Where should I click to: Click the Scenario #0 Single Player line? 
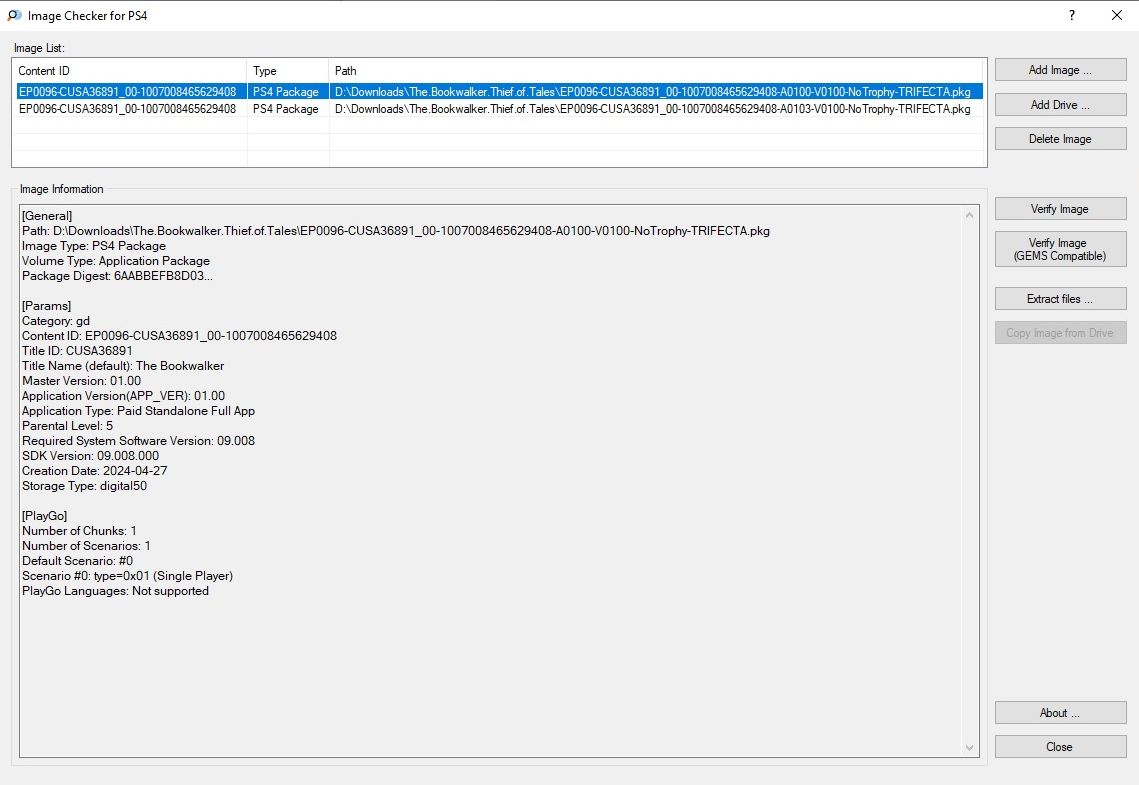click(127, 576)
